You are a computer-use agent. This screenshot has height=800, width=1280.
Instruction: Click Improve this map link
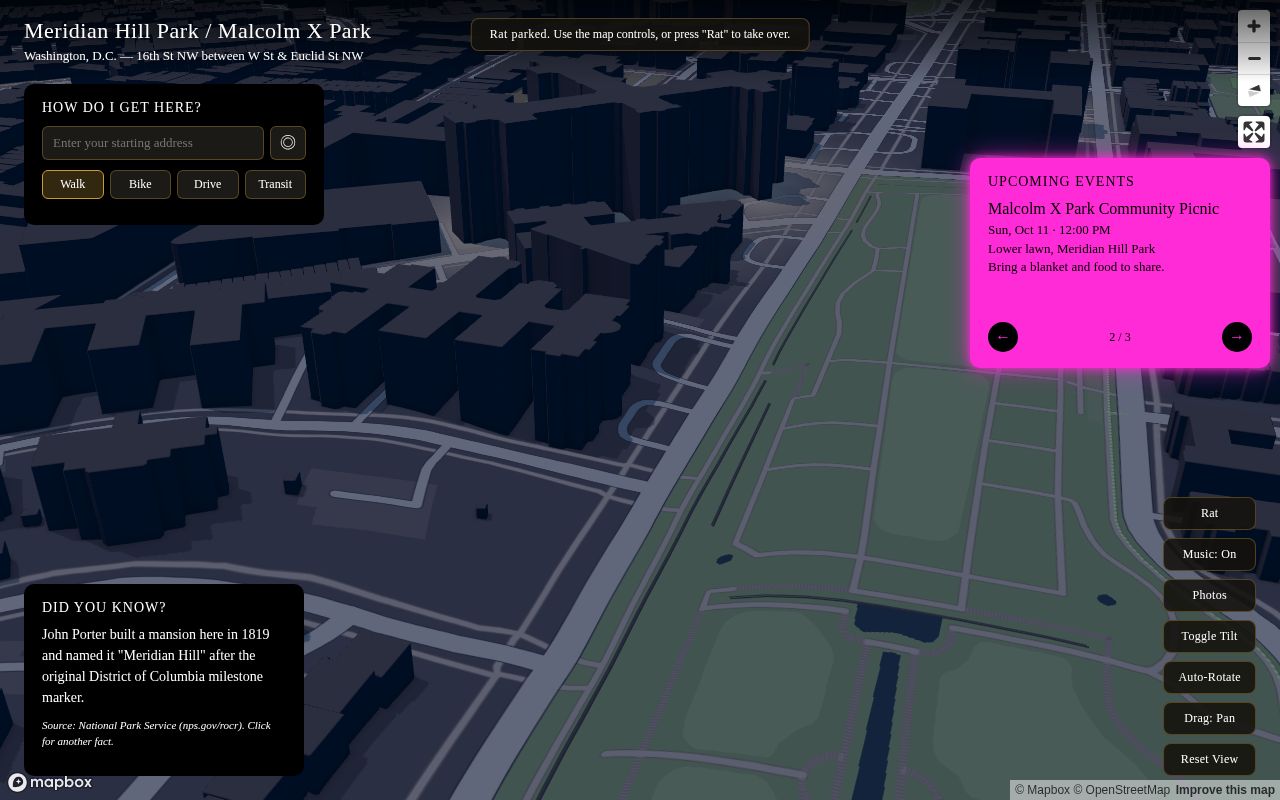(1225, 790)
